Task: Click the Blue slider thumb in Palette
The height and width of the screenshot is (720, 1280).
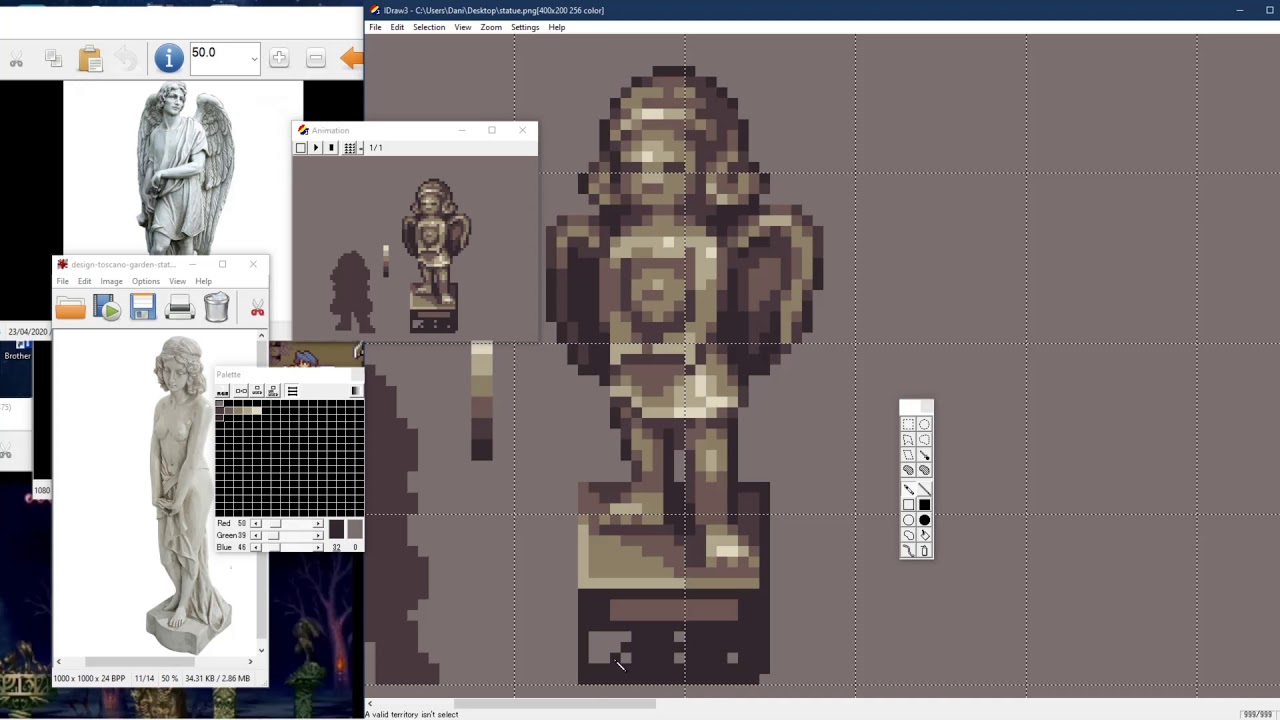Action: 273,547
